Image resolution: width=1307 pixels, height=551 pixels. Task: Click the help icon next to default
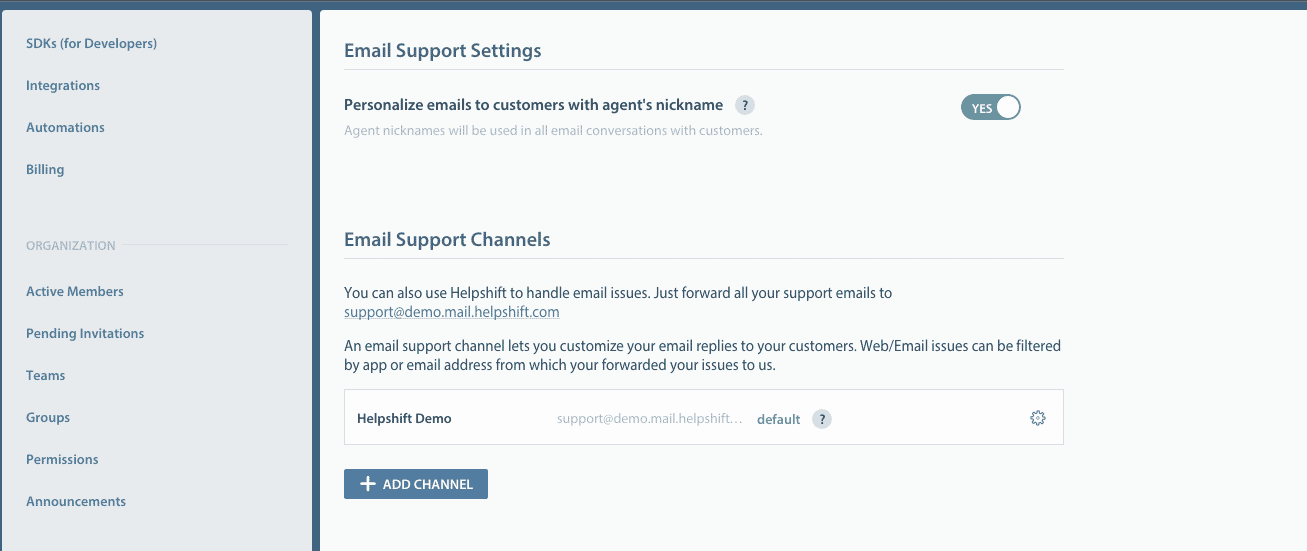[x=821, y=419]
